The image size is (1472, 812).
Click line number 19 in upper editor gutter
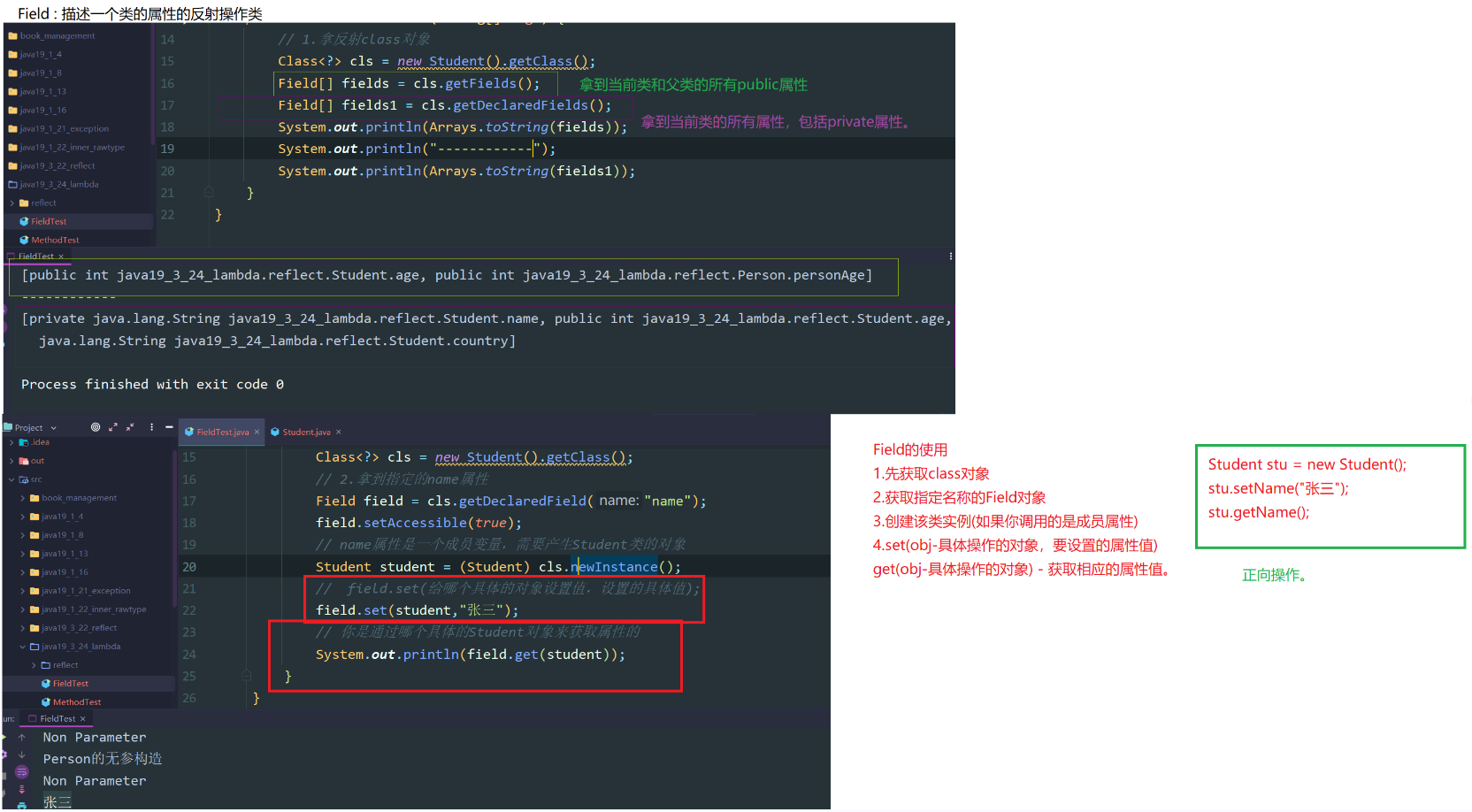(167, 149)
